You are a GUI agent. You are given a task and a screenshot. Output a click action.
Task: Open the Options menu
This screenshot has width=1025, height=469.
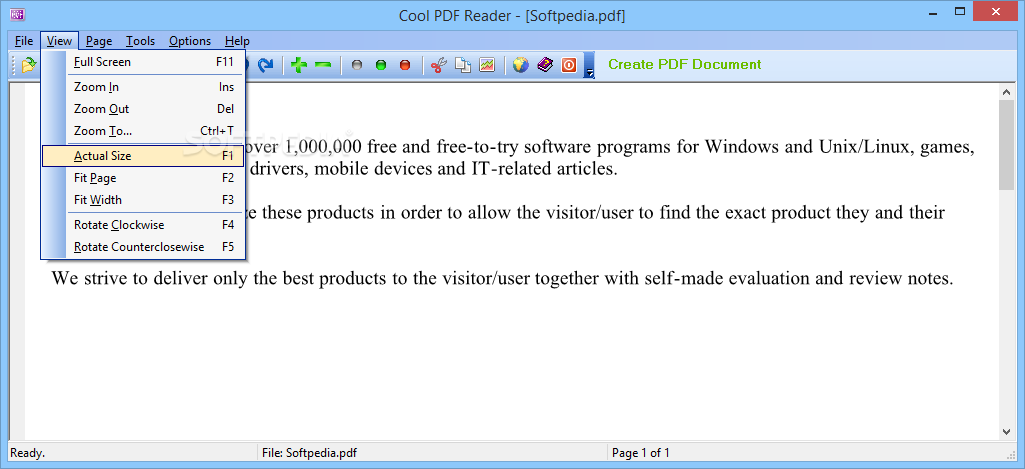190,41
